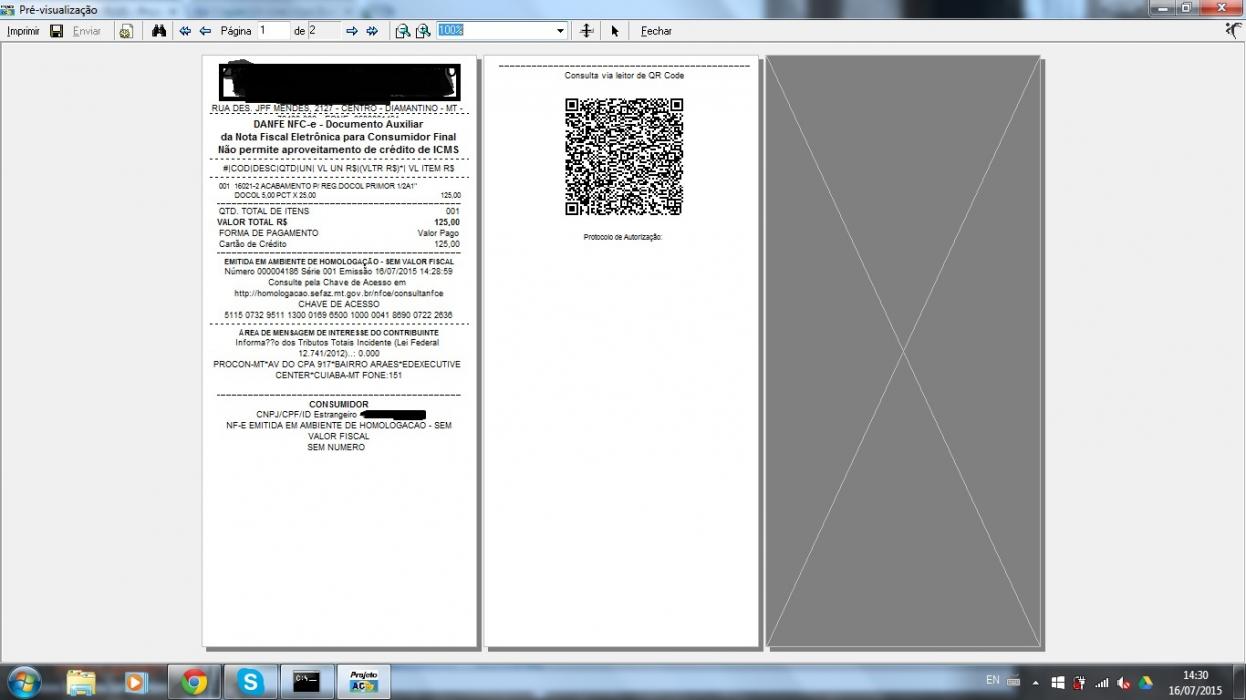Click the Imprimir print button
Image resolution: width=1246 pixels, height=700 pixels.
pos(23,31)
